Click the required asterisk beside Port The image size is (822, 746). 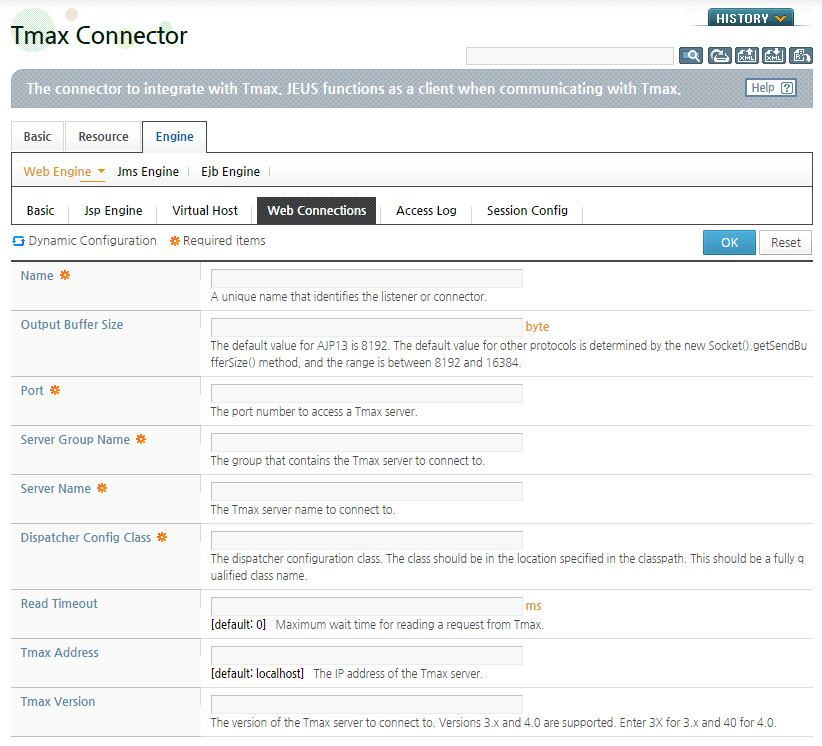(x=55, y=390)
